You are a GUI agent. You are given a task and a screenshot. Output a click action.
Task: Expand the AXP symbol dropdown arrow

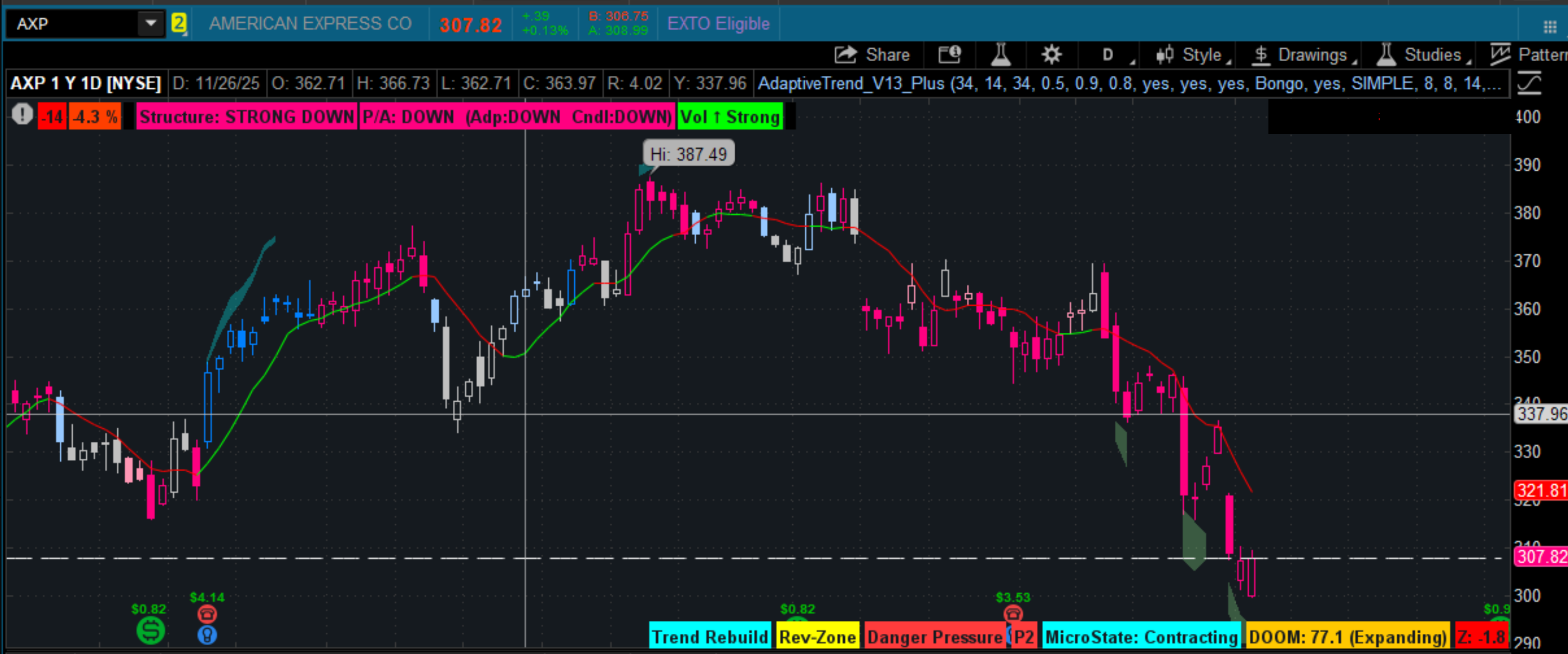tap(151, 24)
